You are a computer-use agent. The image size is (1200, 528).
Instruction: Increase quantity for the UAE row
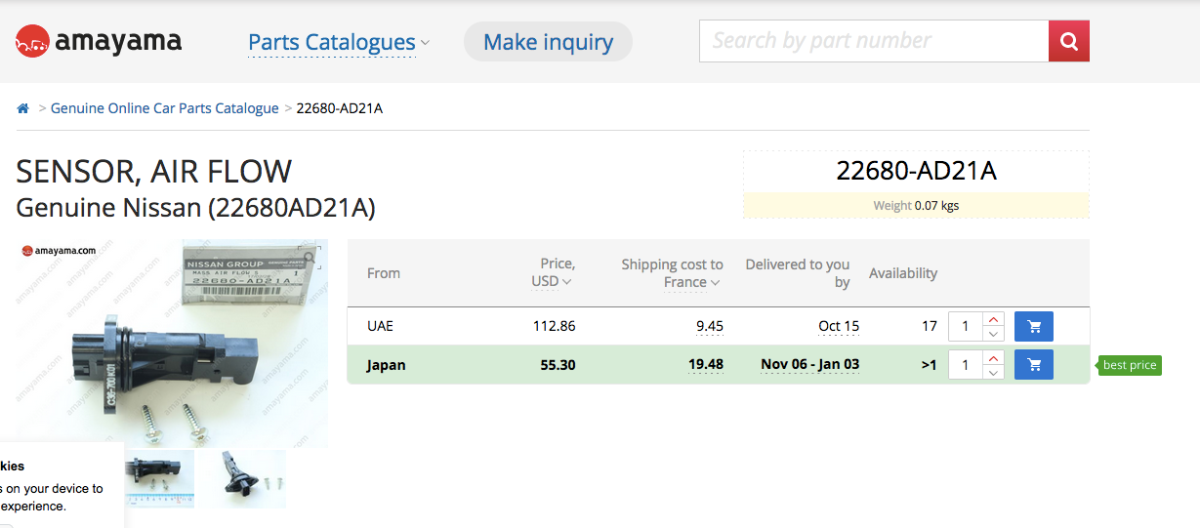click(x=993, y=320)
